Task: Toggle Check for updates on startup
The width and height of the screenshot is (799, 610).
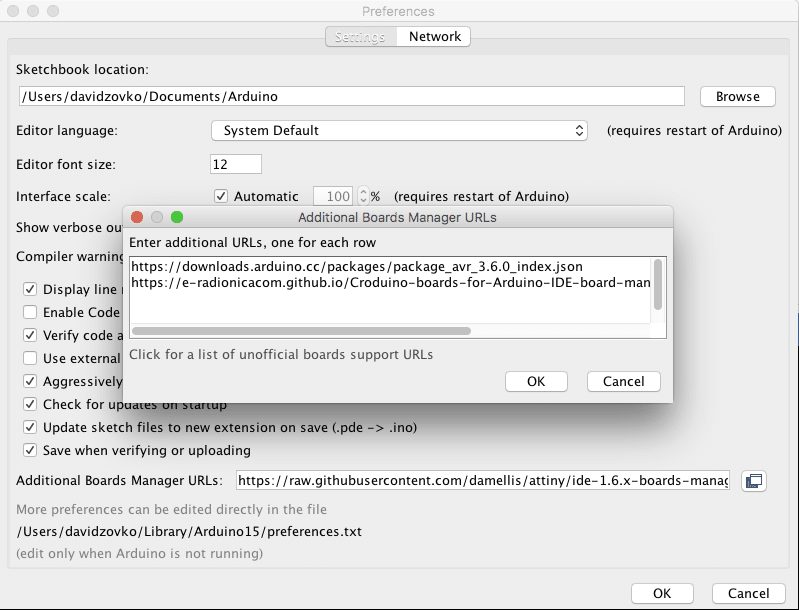Action: pos(30,404)
